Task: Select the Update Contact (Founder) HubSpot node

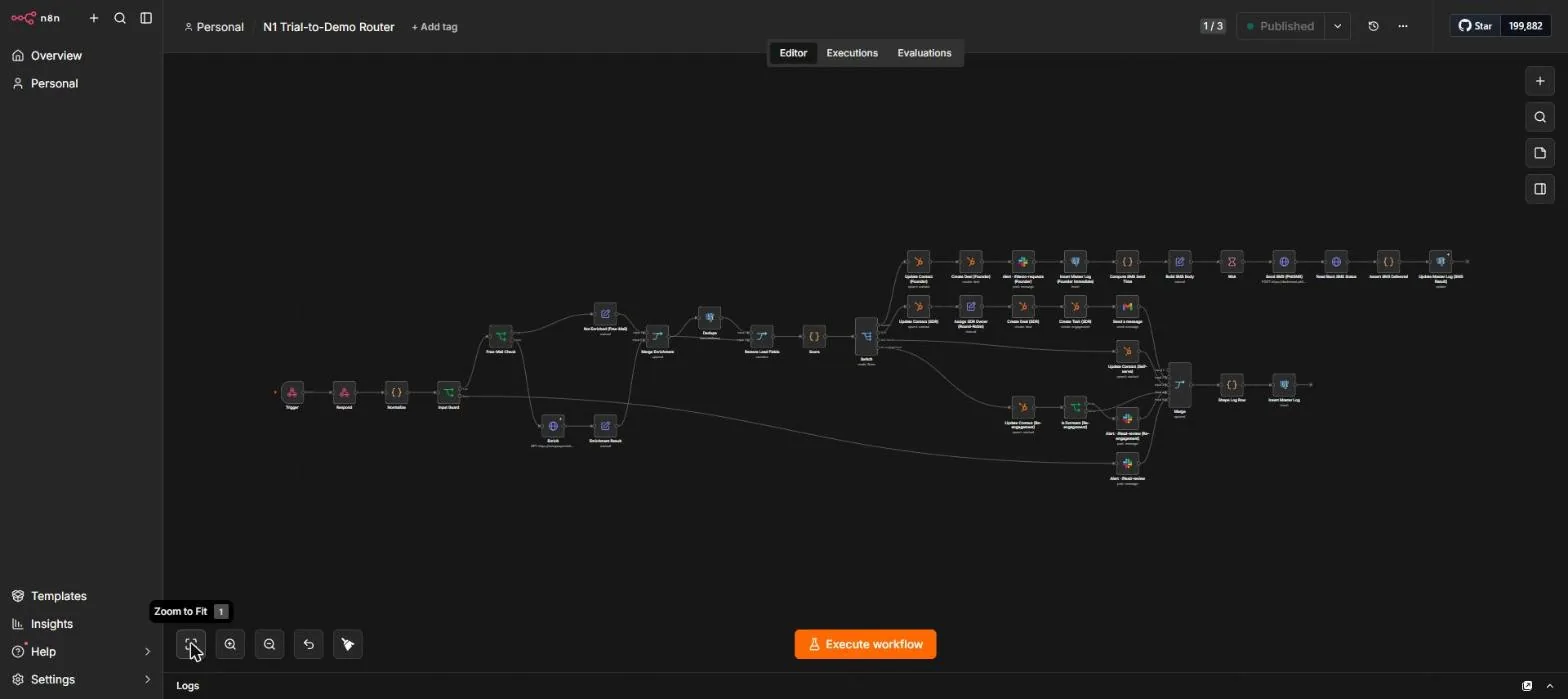Action: pyautogui.click(x=918, y=262)
